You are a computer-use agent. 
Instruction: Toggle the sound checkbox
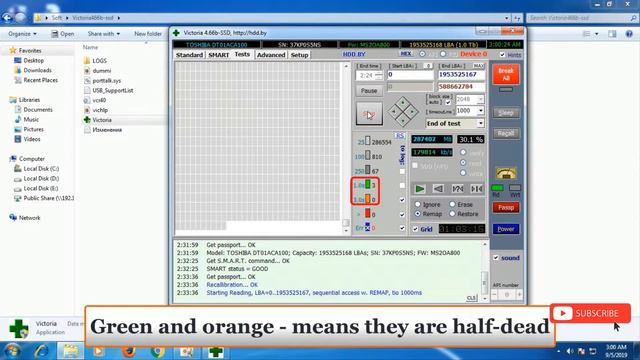tap(496, 258)
